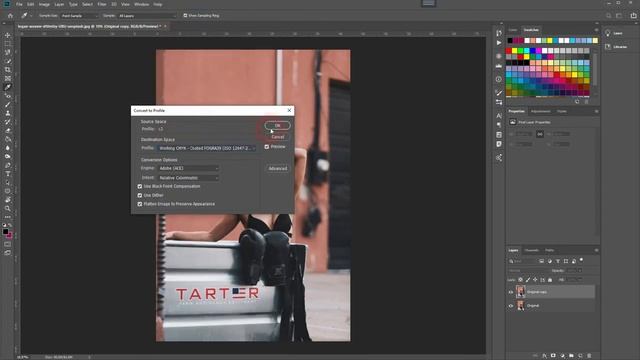
Task: Switch to the Channels tab
Action: [x=531, y=250]
